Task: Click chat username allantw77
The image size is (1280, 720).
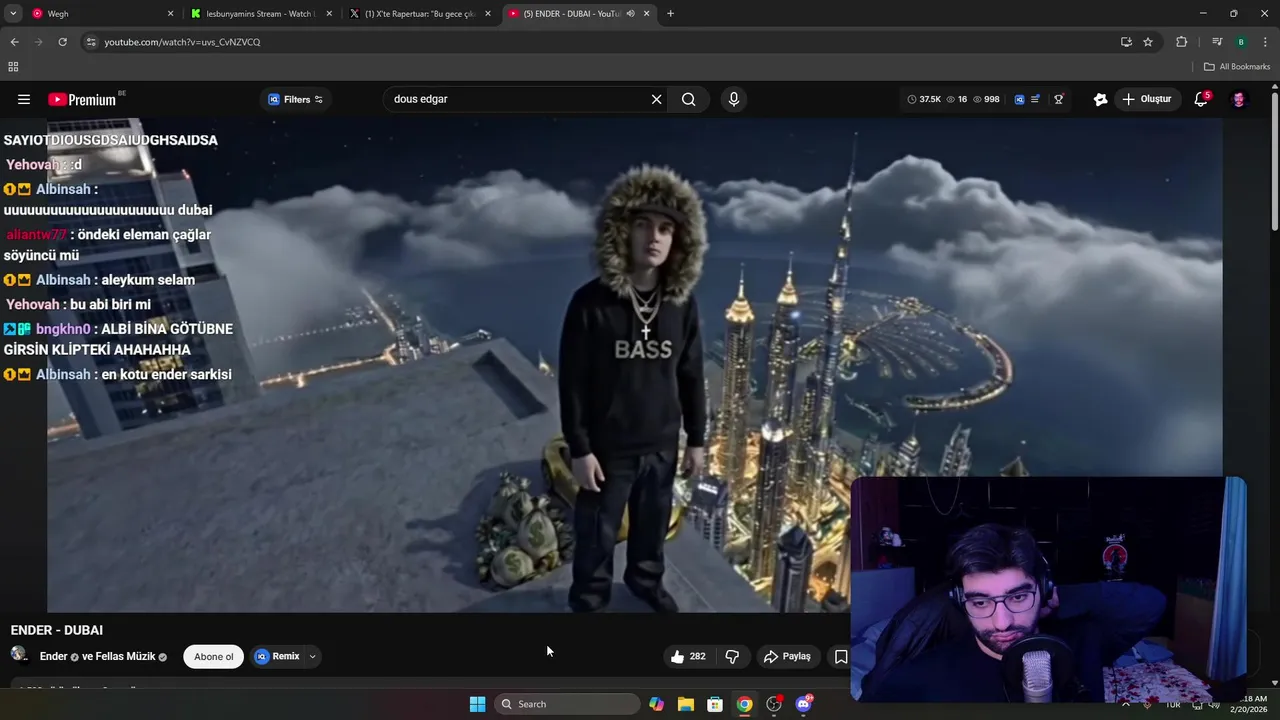Action: (x=36, y=235)
